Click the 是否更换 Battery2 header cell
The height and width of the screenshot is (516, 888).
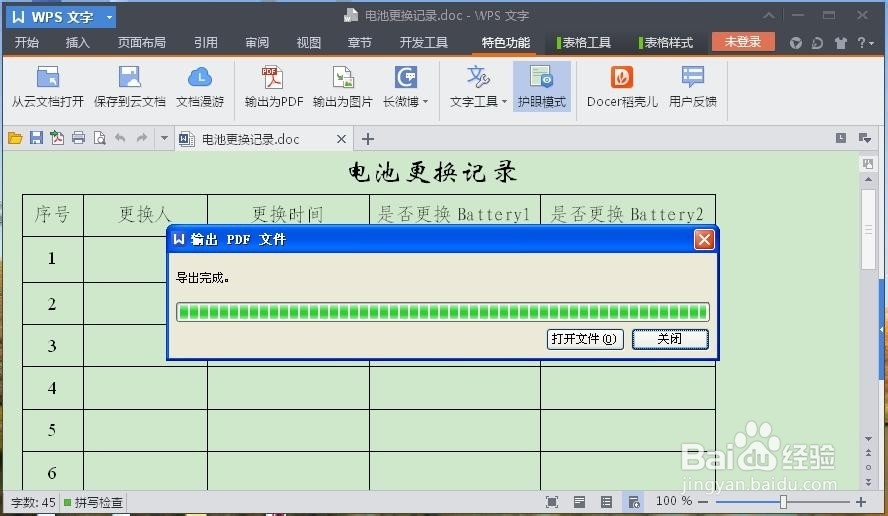[627, 214]
